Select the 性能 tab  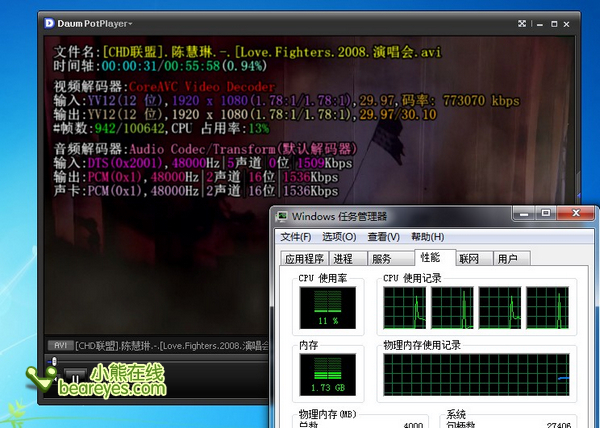pyautogui.click(x=435, y=257)
